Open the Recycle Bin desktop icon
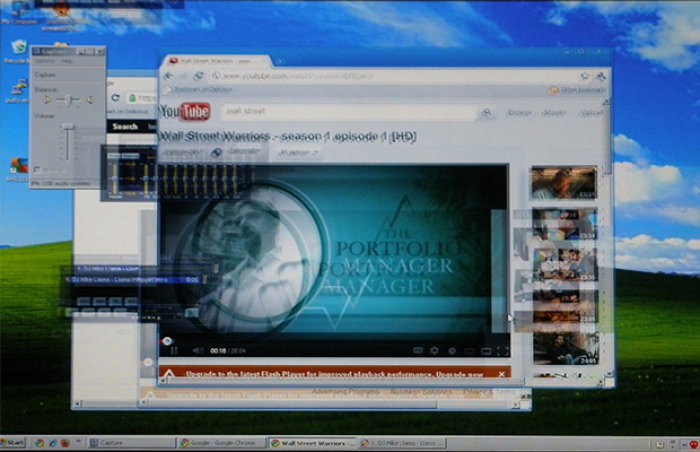Screen dimensions: 700x452 [19, 50]
